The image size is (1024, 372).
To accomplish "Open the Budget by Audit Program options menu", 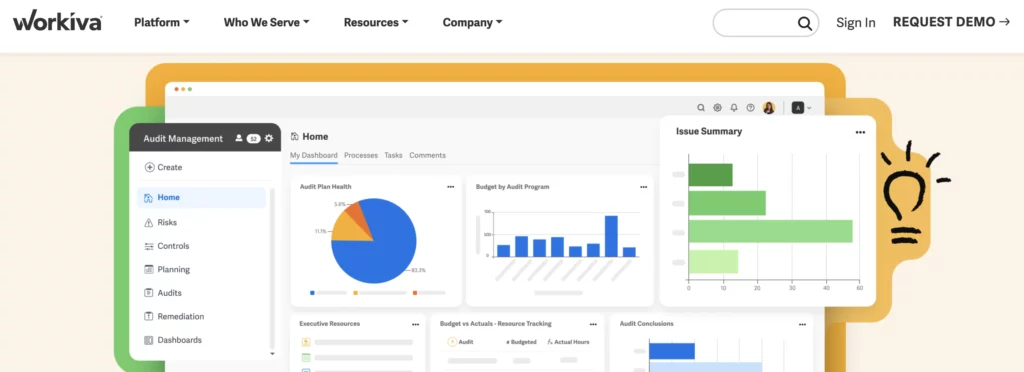I will click(x=643, y=187).
